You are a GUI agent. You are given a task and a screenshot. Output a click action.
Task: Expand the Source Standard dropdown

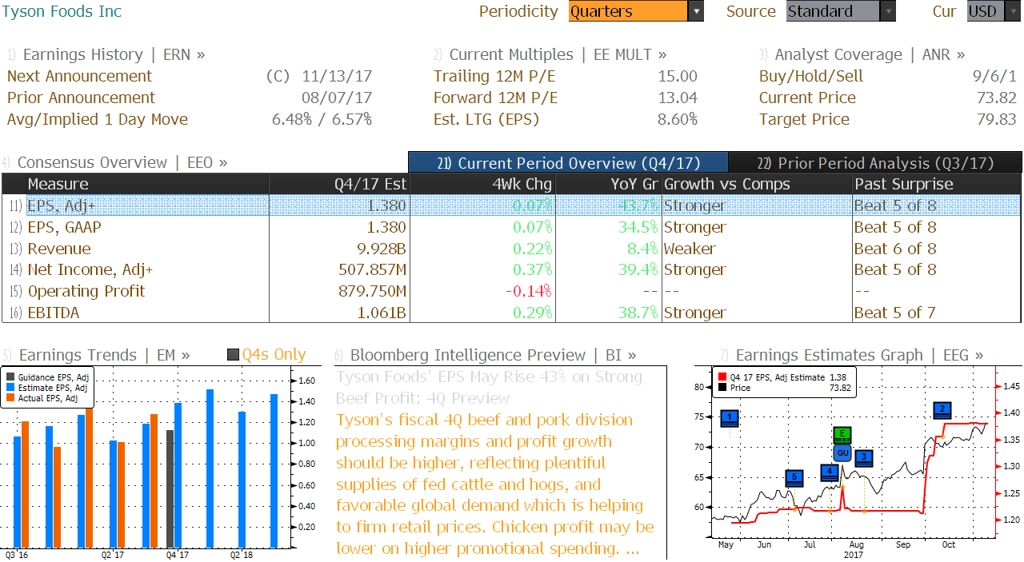[840, 11]
